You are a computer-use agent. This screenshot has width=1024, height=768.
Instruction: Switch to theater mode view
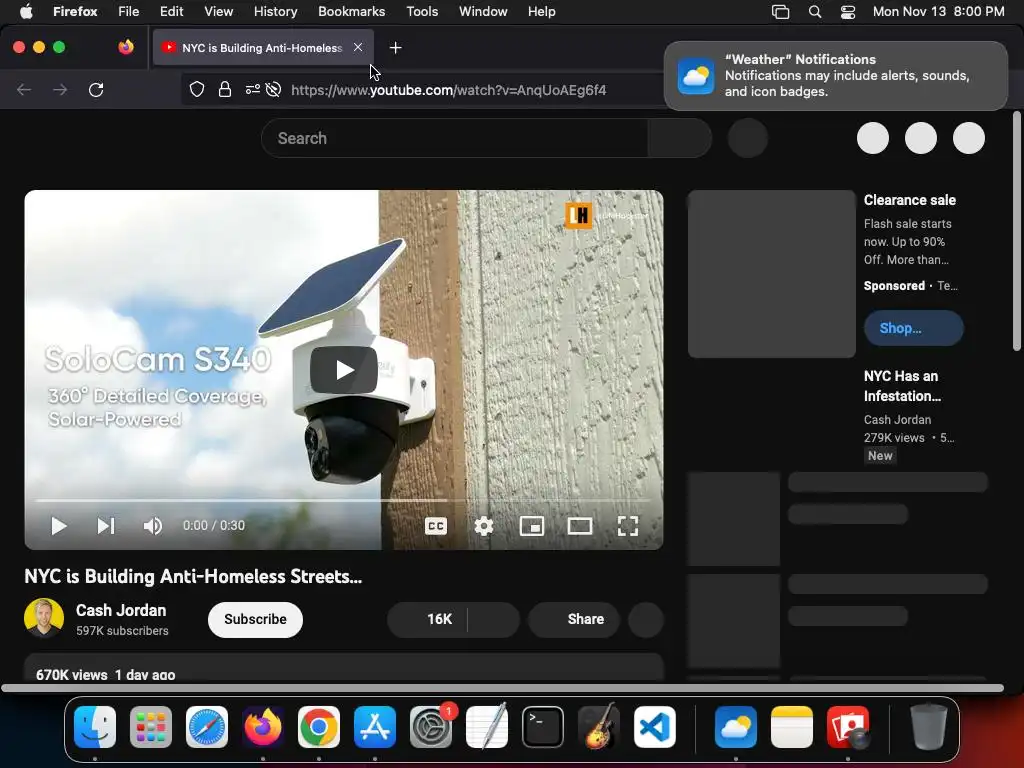[579, 526]
